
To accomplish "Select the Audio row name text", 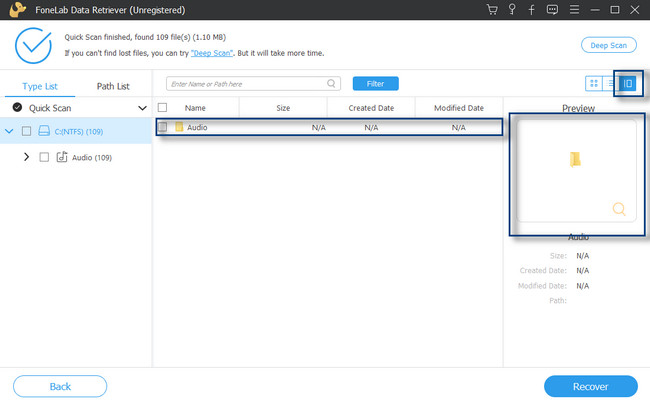I will pos(197,127).
